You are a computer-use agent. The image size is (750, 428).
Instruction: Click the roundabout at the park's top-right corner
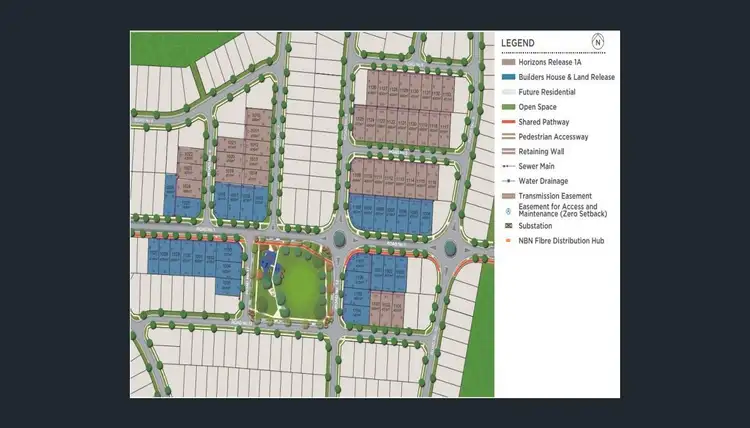338,240
